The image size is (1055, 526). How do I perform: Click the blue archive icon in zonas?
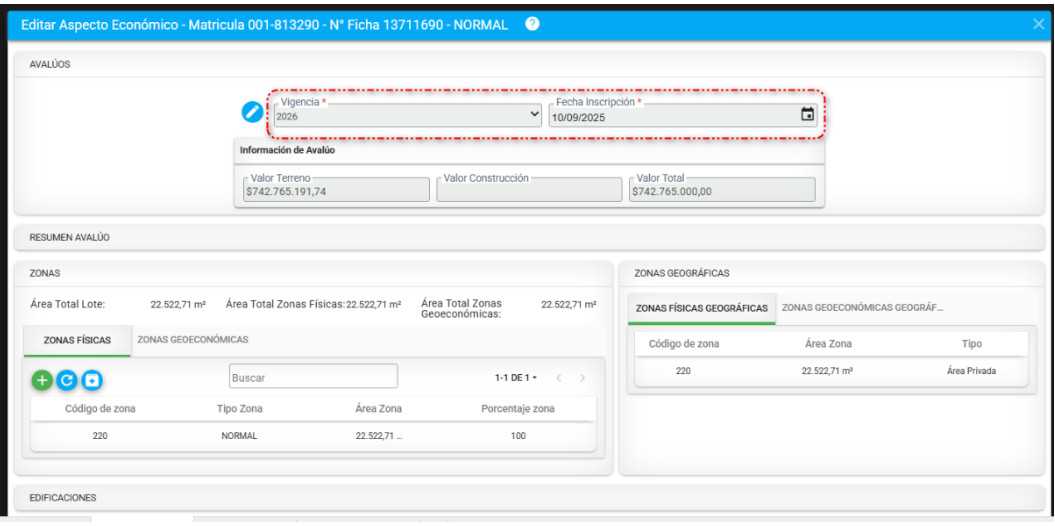(x=92, y=380)
